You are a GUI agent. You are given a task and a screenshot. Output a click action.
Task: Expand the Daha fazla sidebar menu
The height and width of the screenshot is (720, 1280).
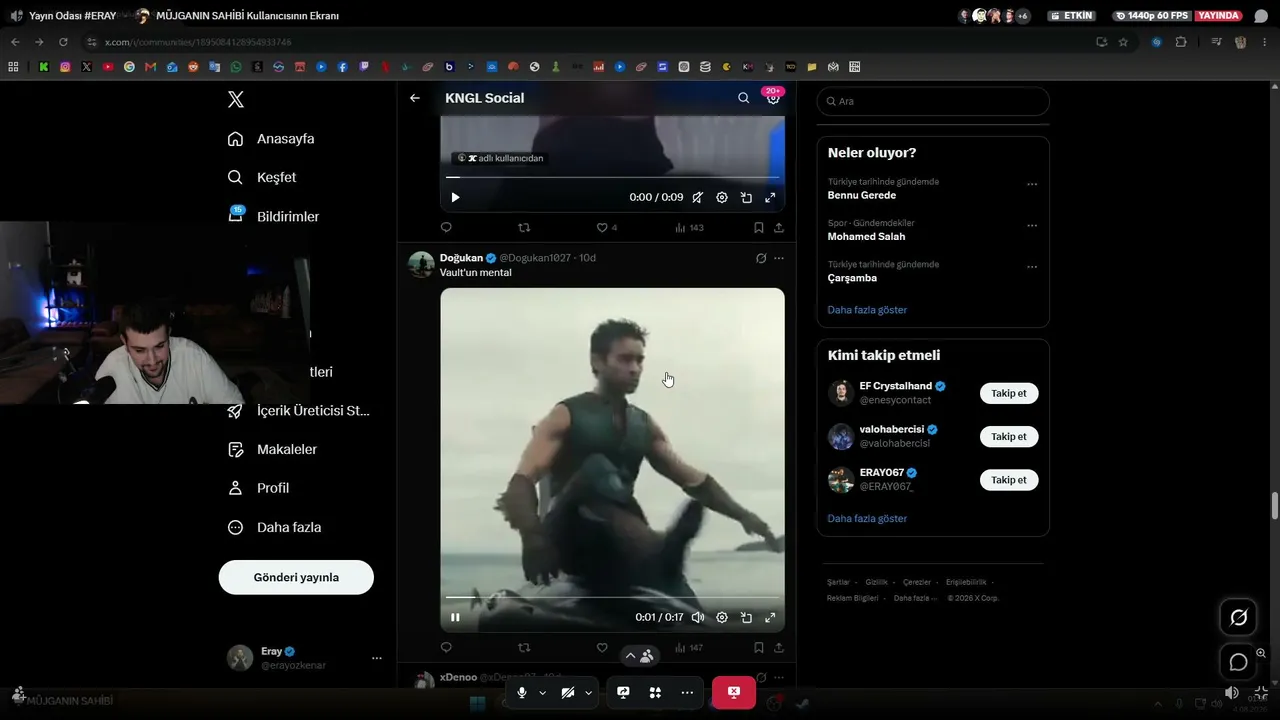pyautogui.click(x=275, y=527)
